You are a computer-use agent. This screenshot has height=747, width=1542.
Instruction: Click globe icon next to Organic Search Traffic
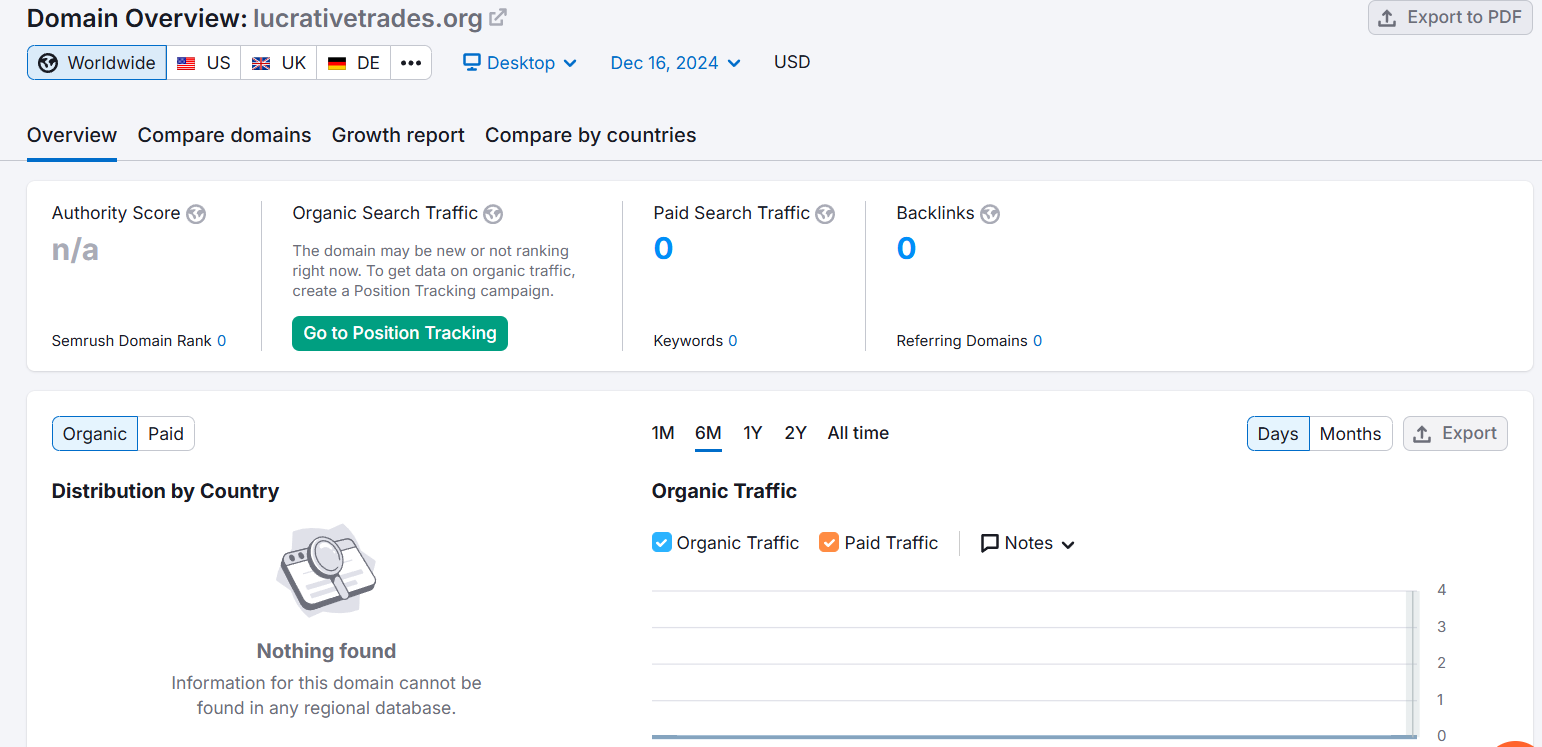pyautogui.click(x=493, y=214)
